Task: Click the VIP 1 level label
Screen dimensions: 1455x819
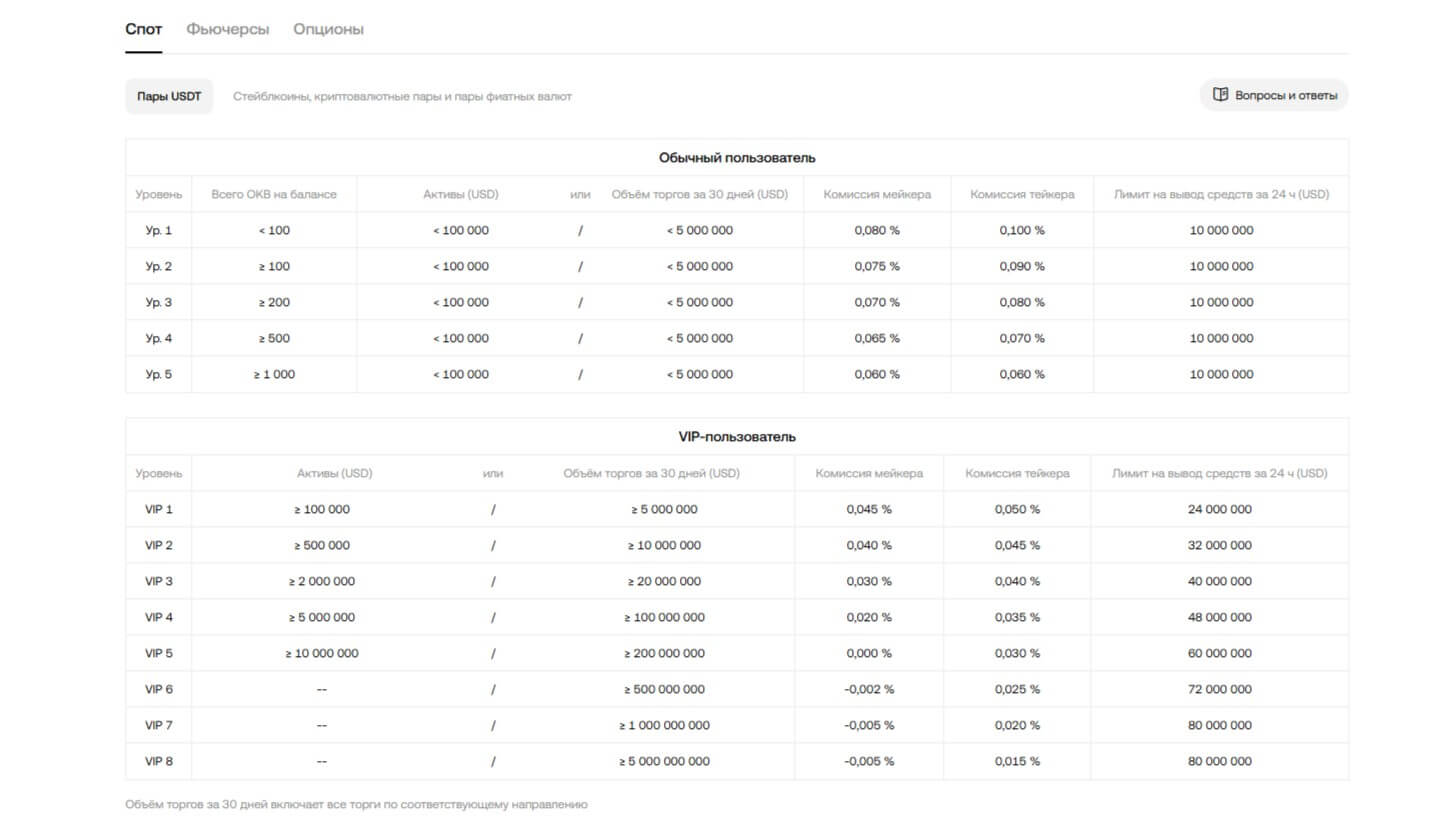Action: pos(158,509)
